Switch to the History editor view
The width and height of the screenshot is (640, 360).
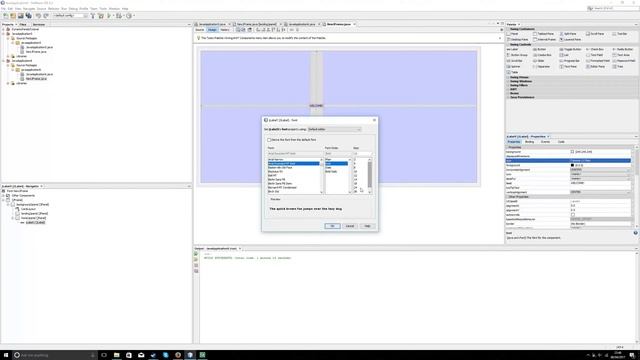225,30
